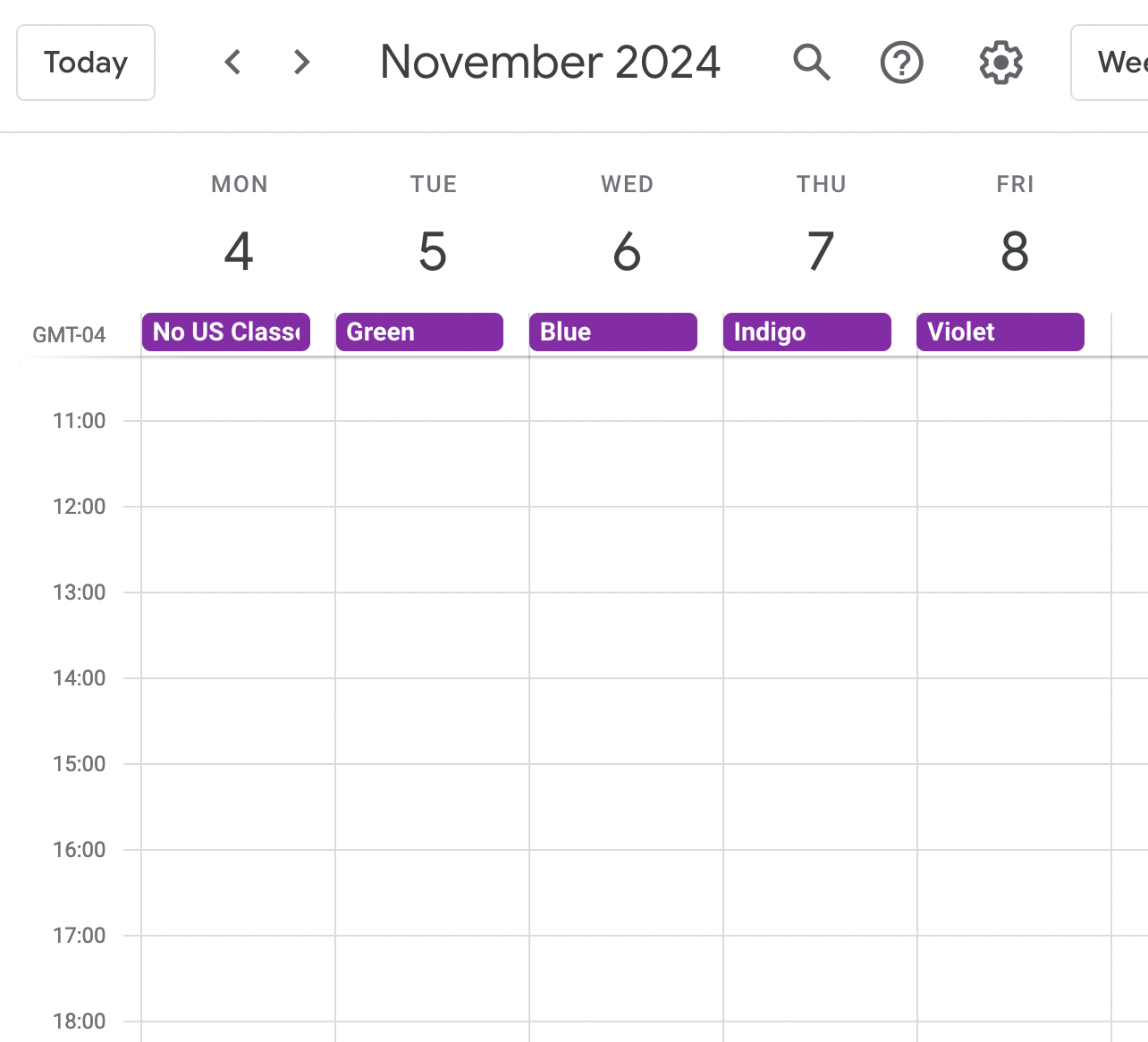The height and width of the screenshot is (1042, 1148).
Task: Click the 15:00 slot on Monday
Action: click(238, 806)
